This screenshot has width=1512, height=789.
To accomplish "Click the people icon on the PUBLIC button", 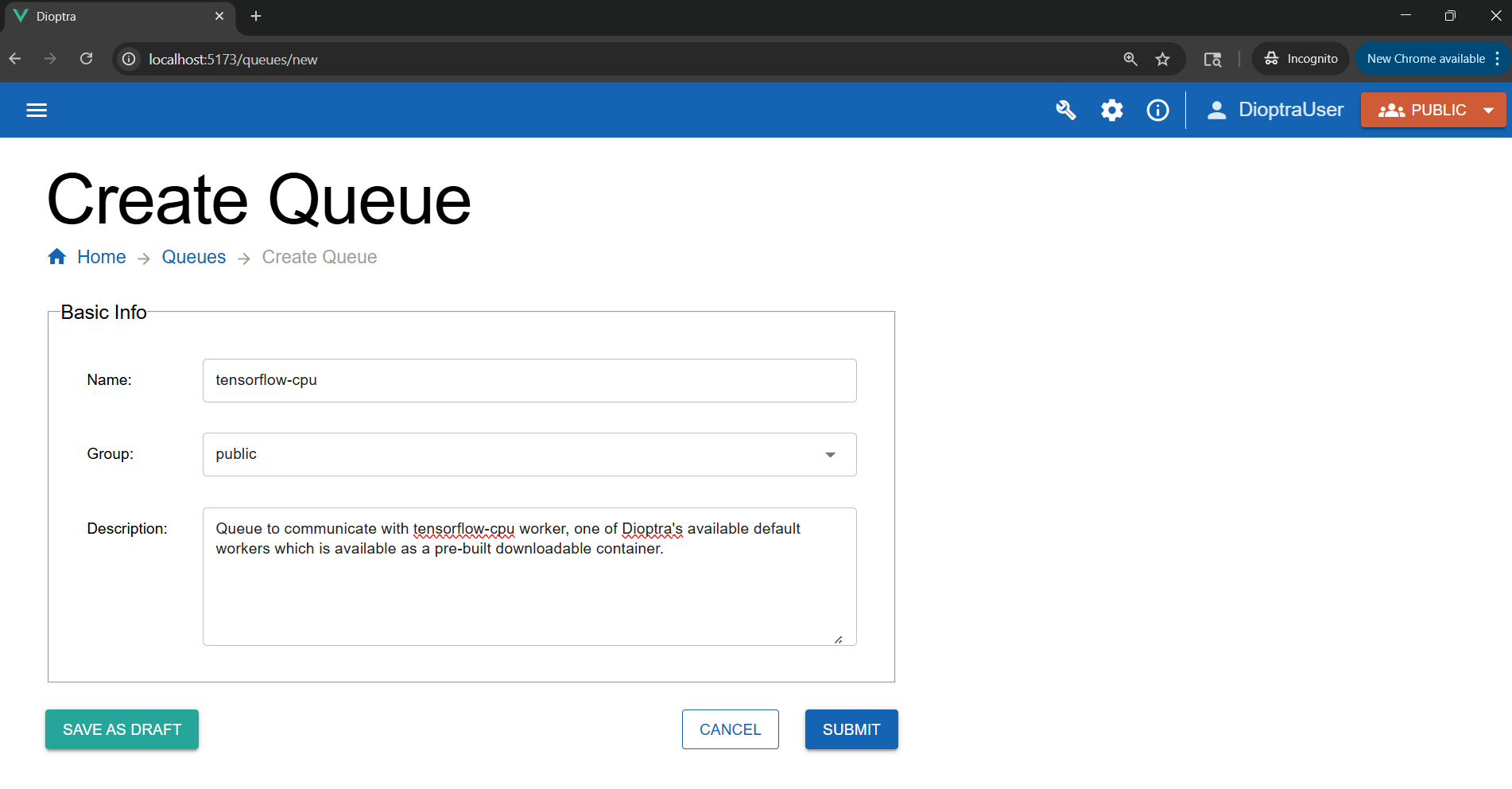I will pos(1391,110).
